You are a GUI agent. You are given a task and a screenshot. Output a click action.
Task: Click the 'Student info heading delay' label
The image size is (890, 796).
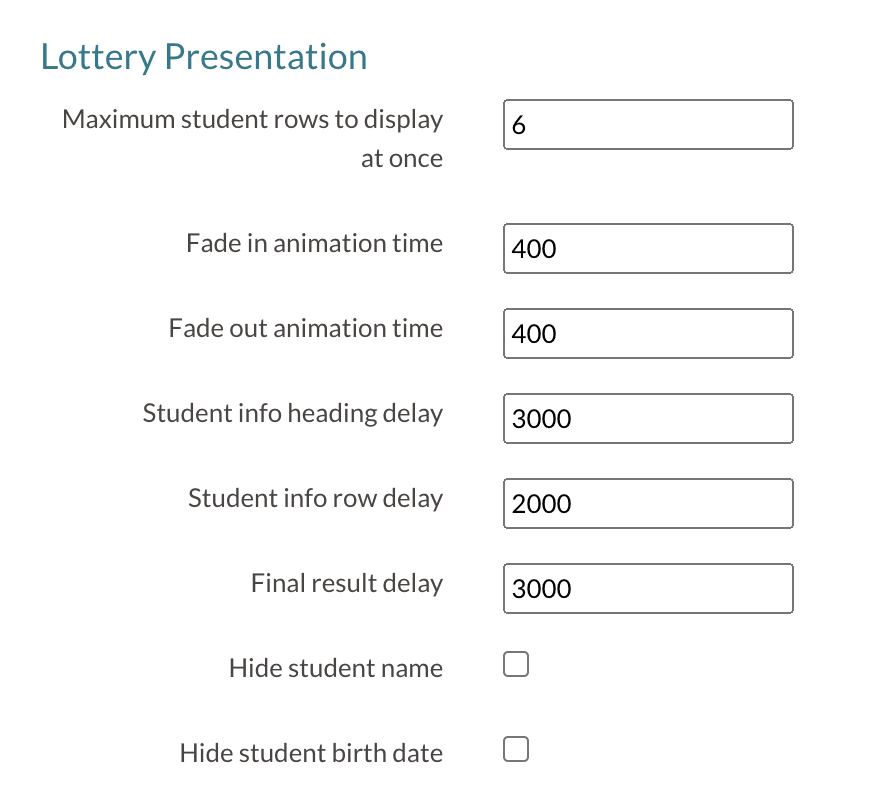292,414
